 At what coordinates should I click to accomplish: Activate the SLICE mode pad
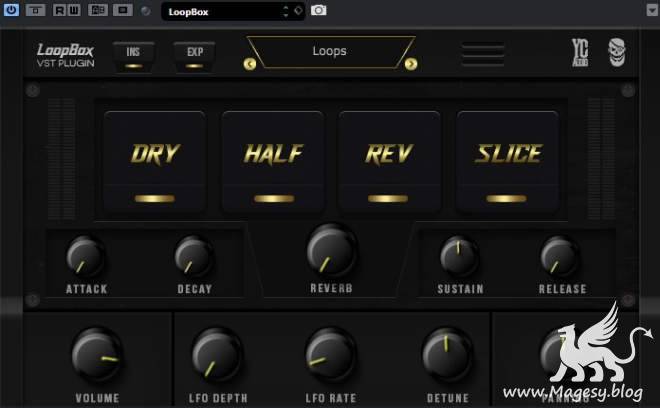[507, 160]
